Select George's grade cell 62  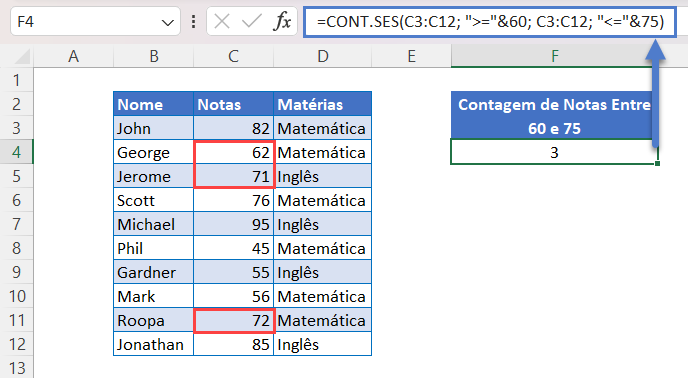pos(233,152)
